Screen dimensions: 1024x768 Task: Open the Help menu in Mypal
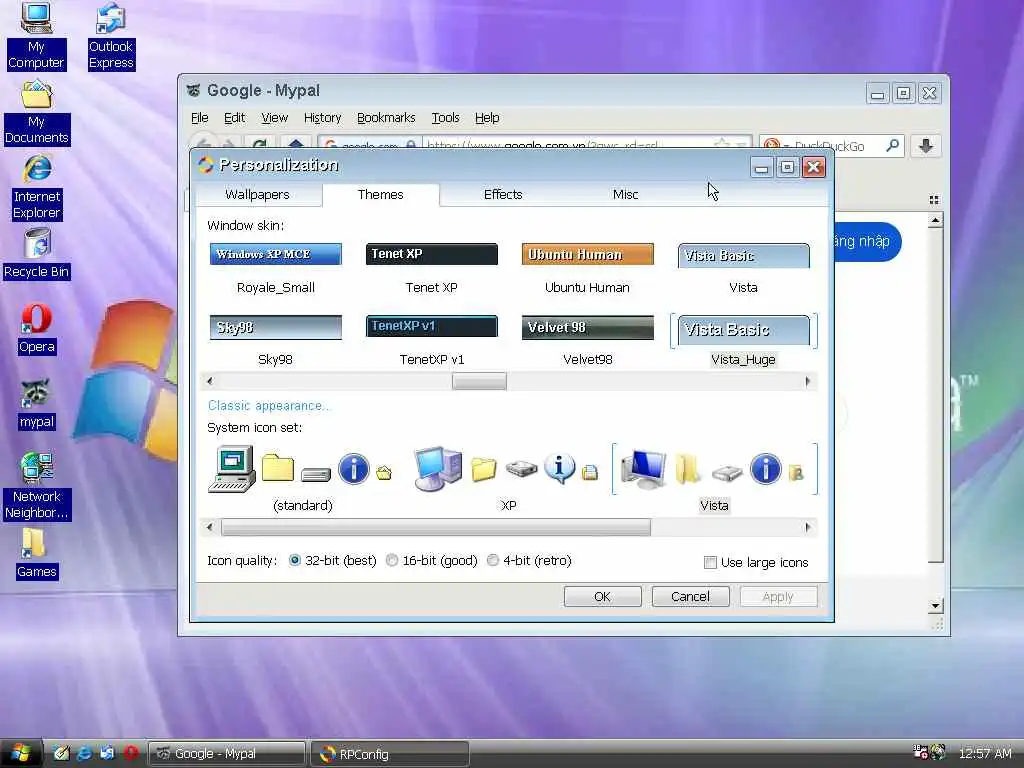point(487,118)
